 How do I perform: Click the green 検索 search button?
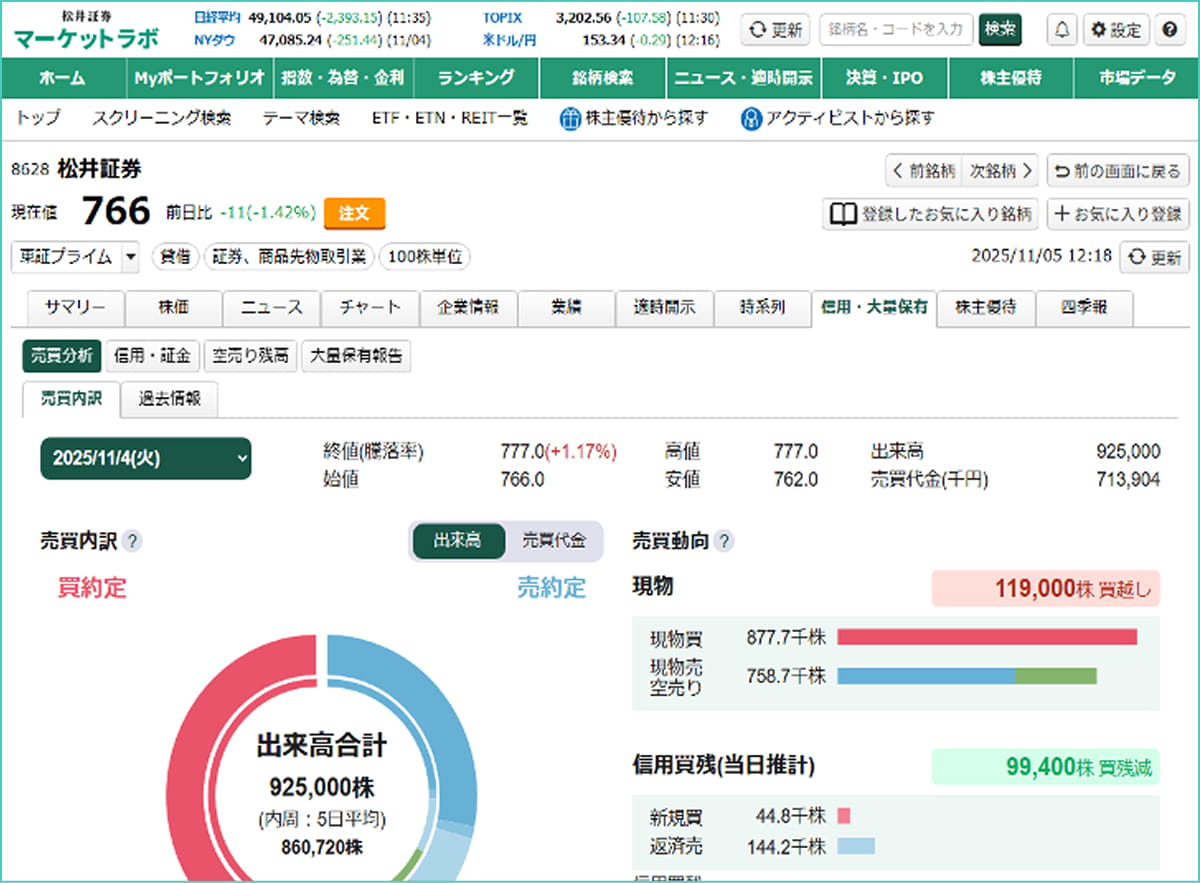coord(1000,30)
